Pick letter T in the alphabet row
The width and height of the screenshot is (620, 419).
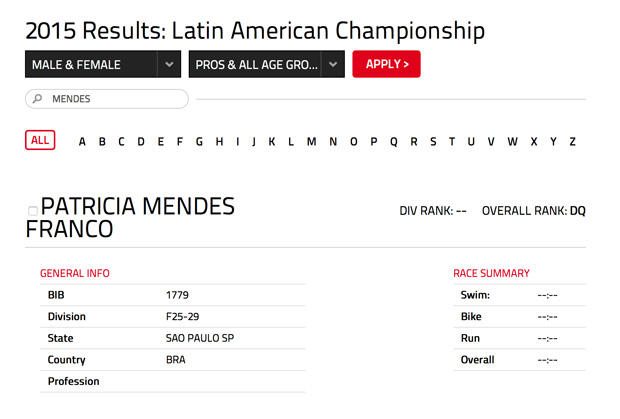coord(451,142)
